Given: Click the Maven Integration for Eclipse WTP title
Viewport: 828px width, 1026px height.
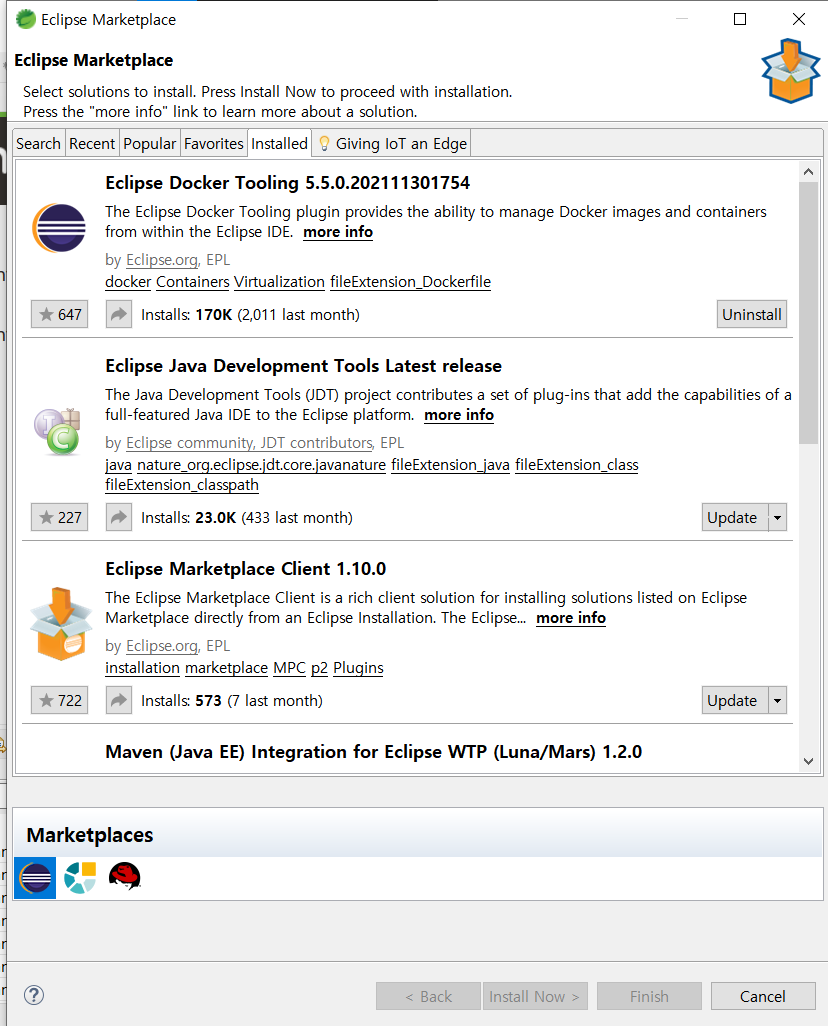Looking at the screenshot, I should pyautogui.click(x=374, y=752).
